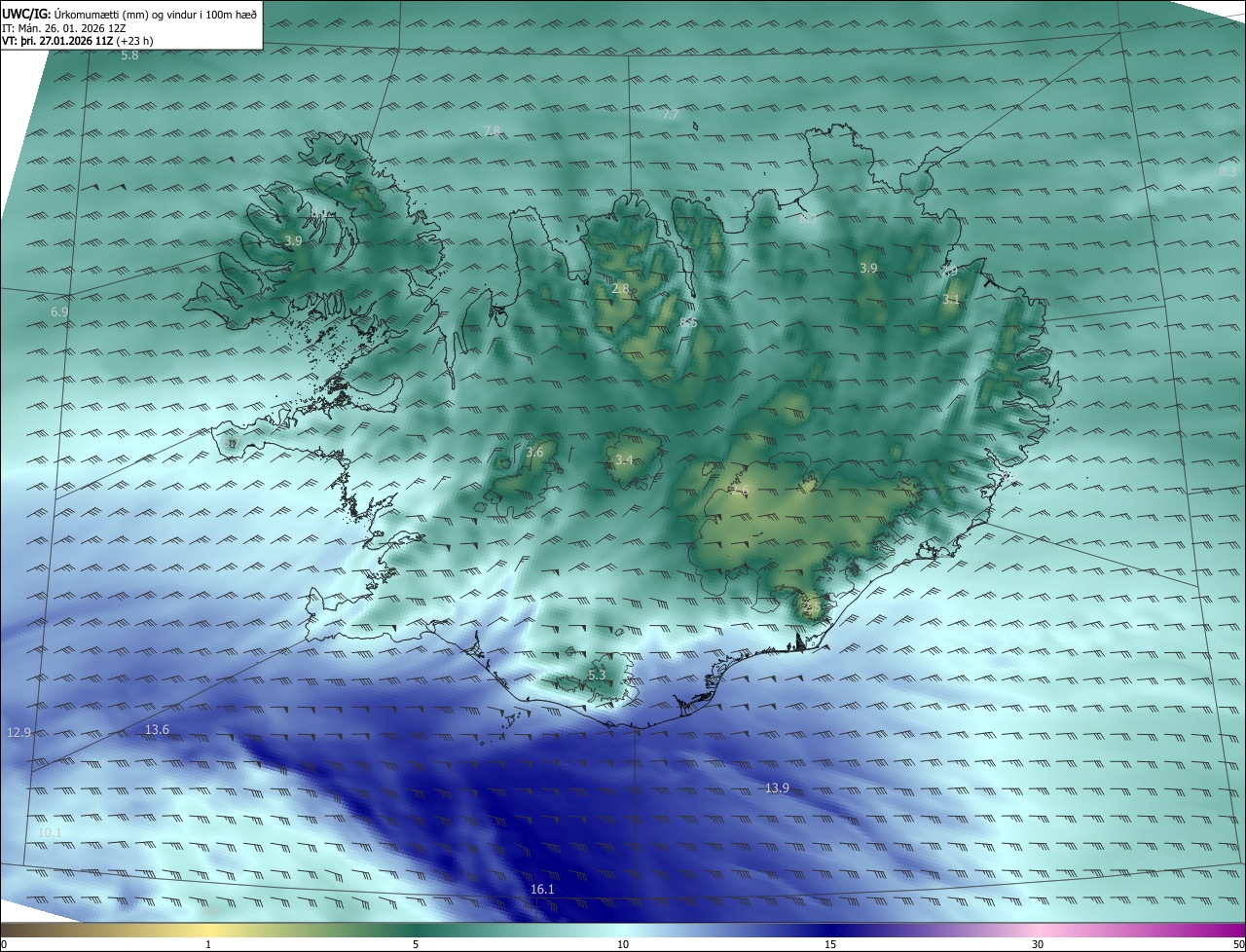Click the 'VT: þri. 27.01.2026 11Z (+23 h)' line
The width and height of the screenshot is (1246, 952).
(78, 41)
